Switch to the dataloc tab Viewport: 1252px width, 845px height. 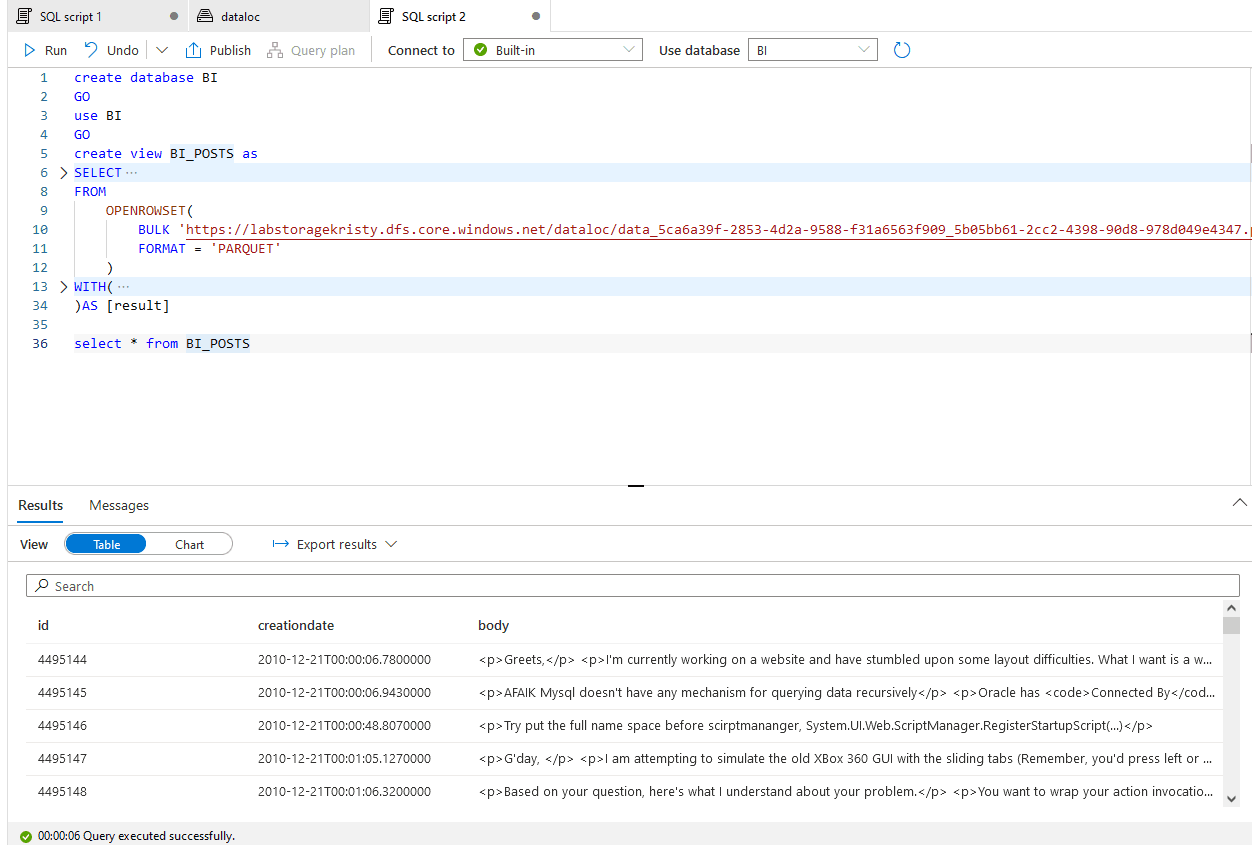pyautogui.click(x=254, y=17)
